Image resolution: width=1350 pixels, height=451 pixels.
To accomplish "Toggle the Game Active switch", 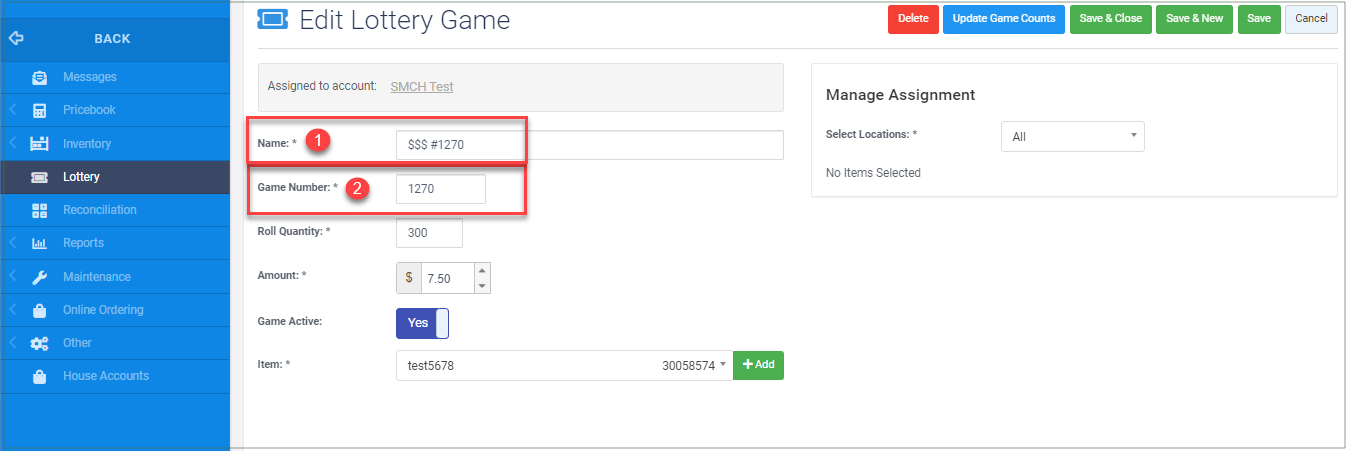I will 423,323.
